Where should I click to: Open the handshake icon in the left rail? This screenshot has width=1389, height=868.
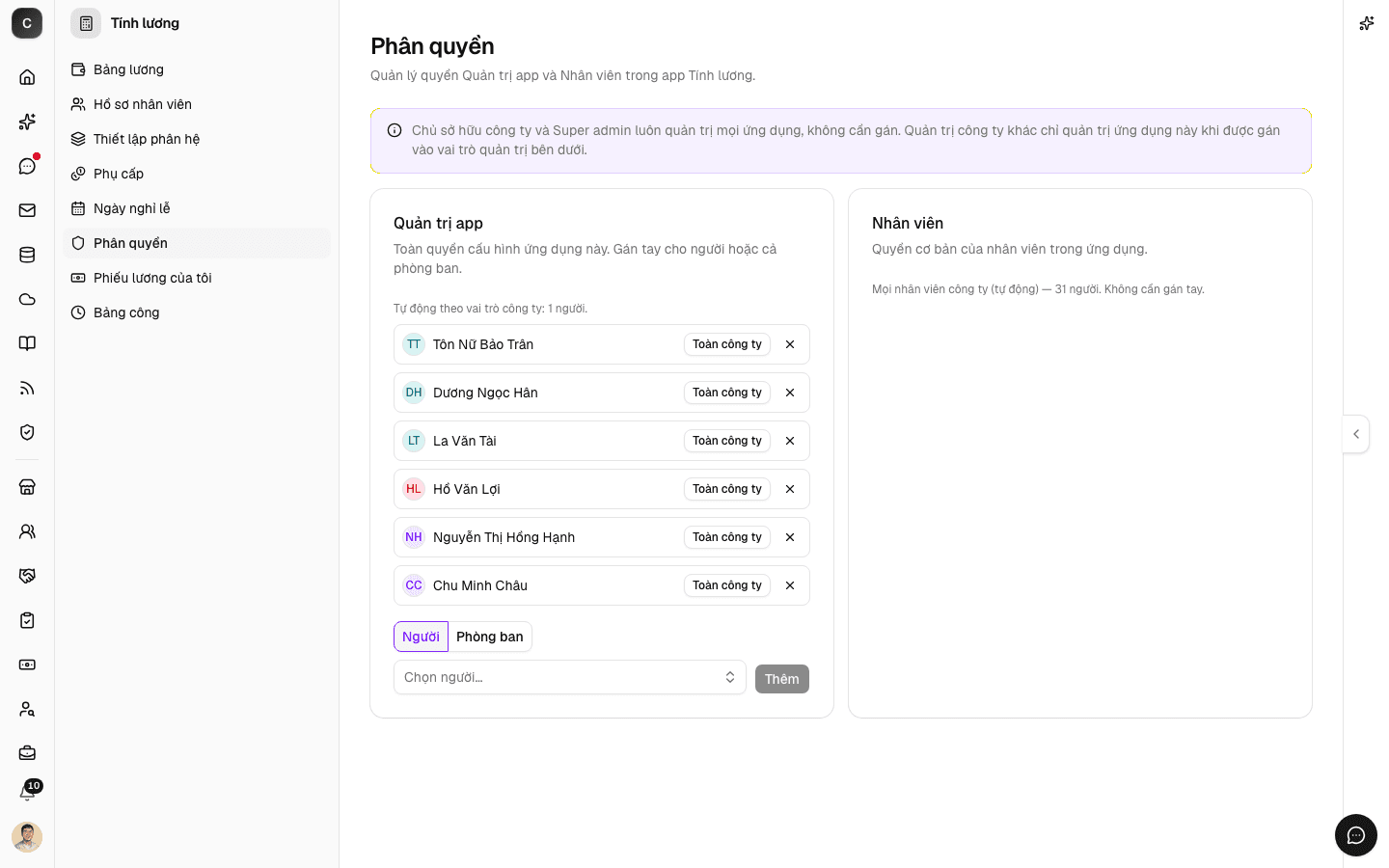(27, 576)
